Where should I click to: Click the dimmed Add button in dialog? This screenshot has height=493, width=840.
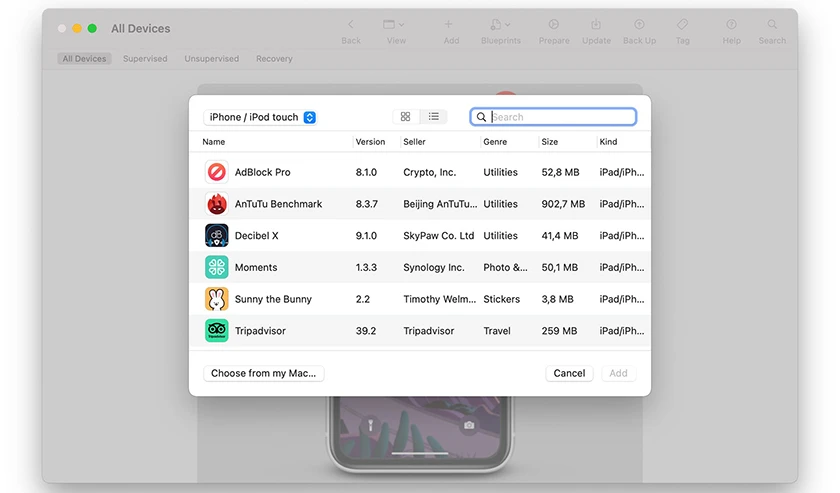[x=618, y=373]
